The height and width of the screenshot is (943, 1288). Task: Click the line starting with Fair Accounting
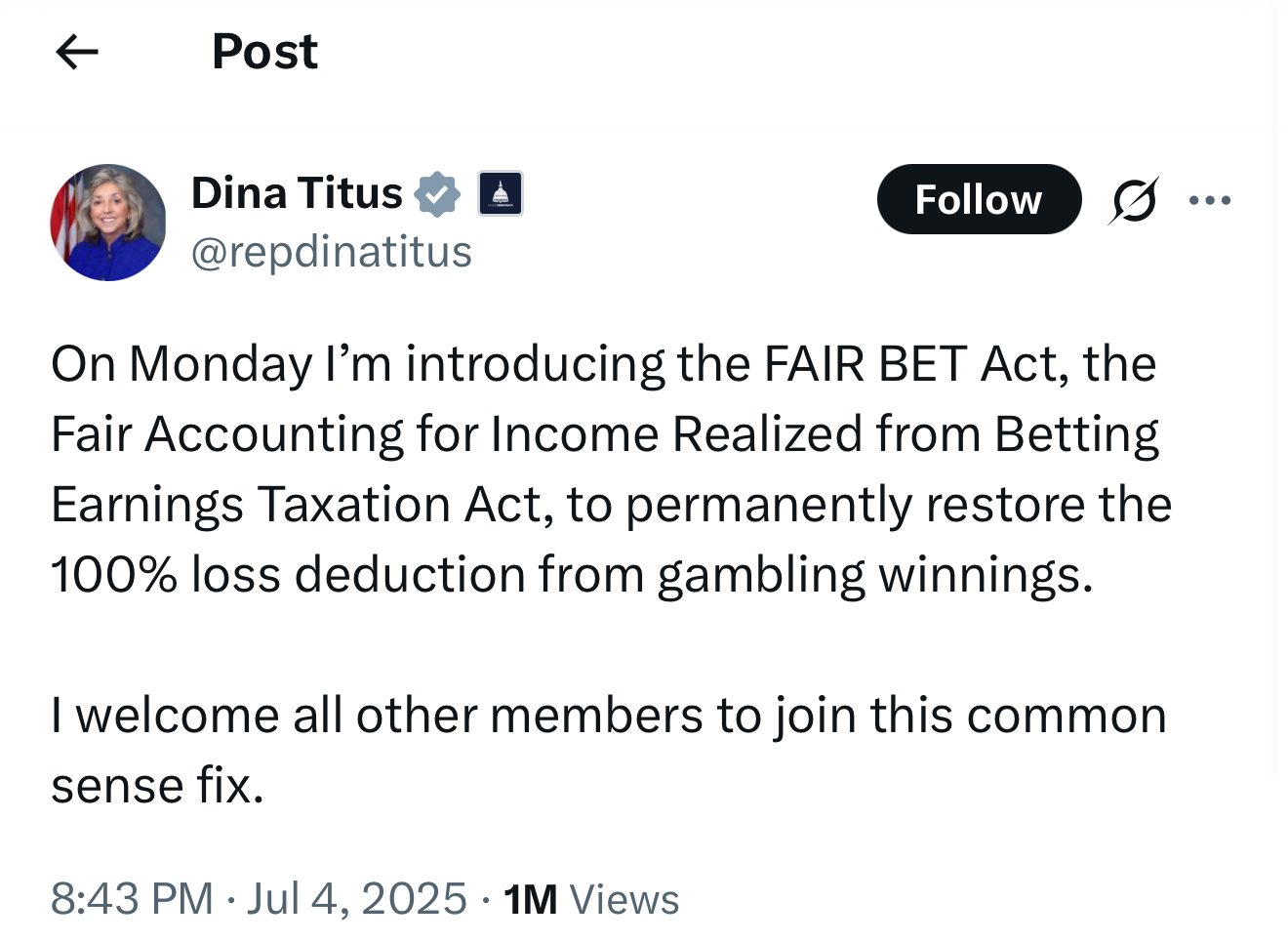tap(605, 434)
